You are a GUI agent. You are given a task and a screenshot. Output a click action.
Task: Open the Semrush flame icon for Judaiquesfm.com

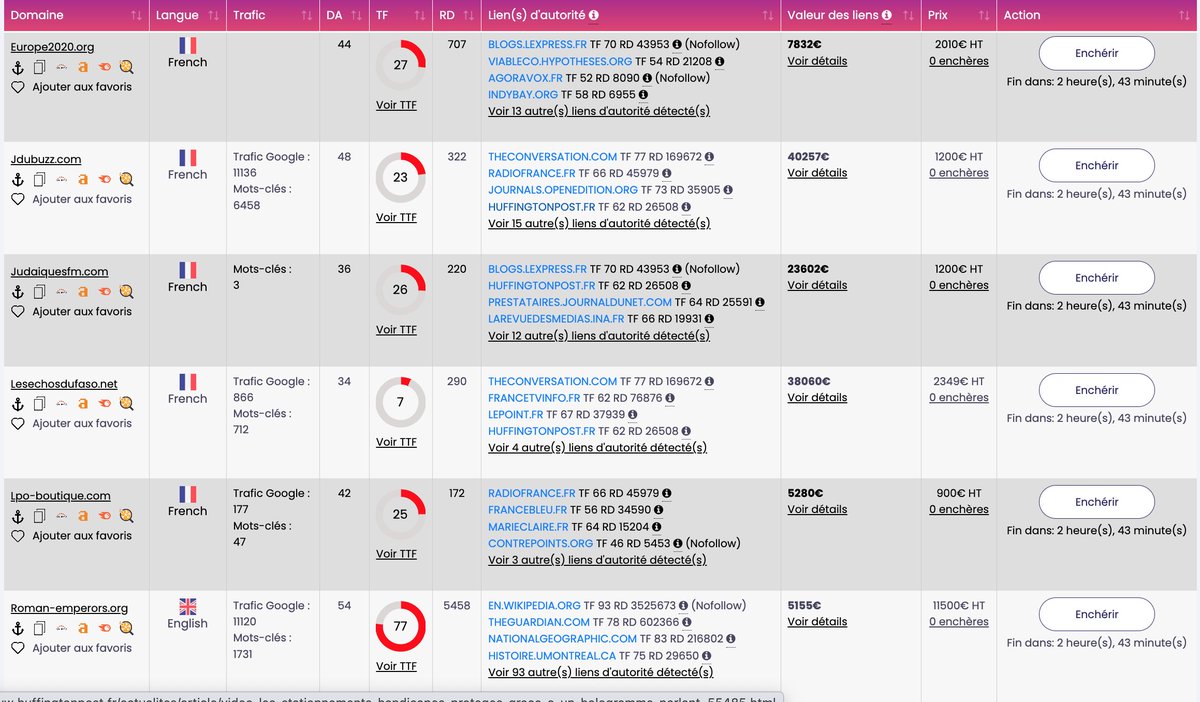[105, 291]
